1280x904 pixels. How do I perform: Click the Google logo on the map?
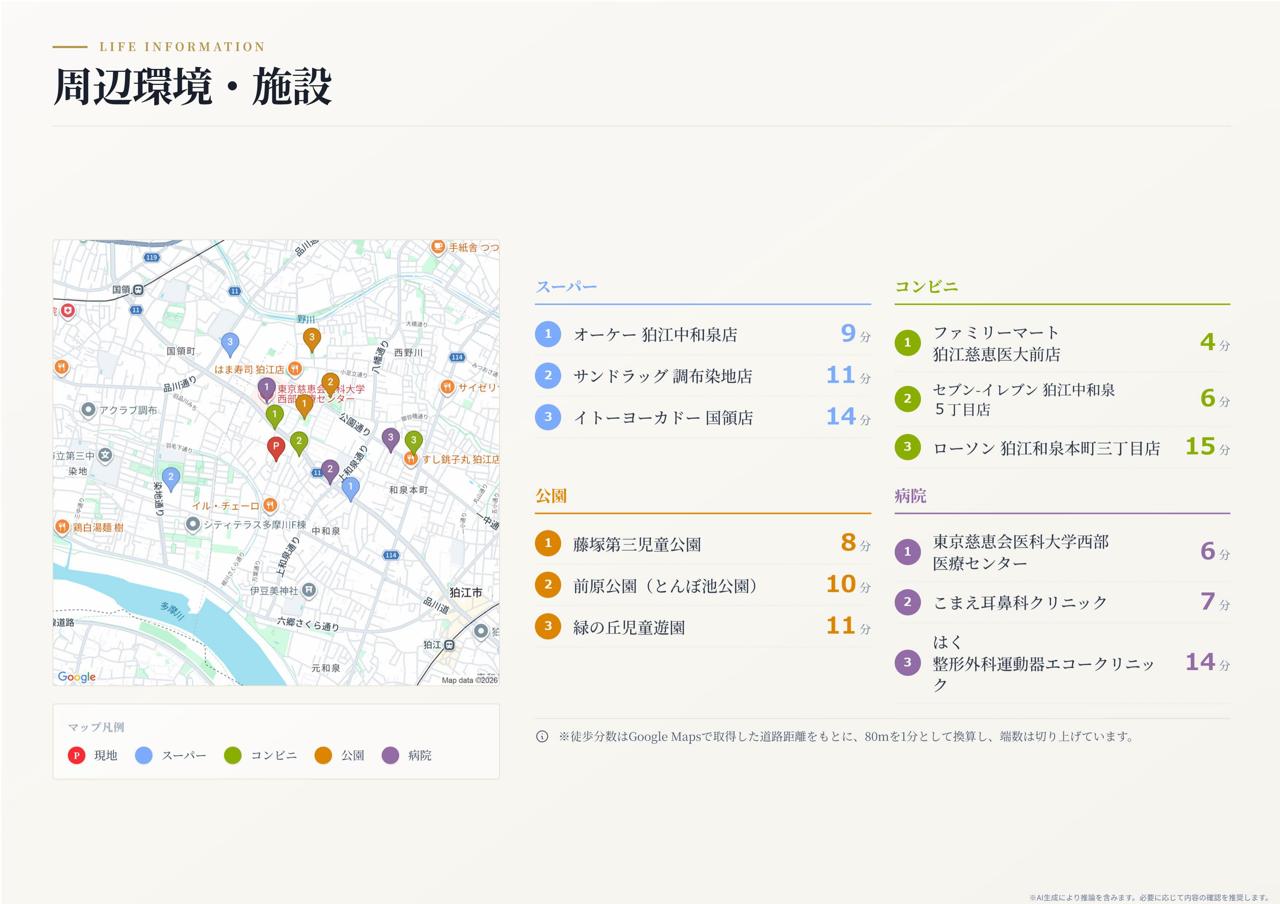click(x=77, y=677)
